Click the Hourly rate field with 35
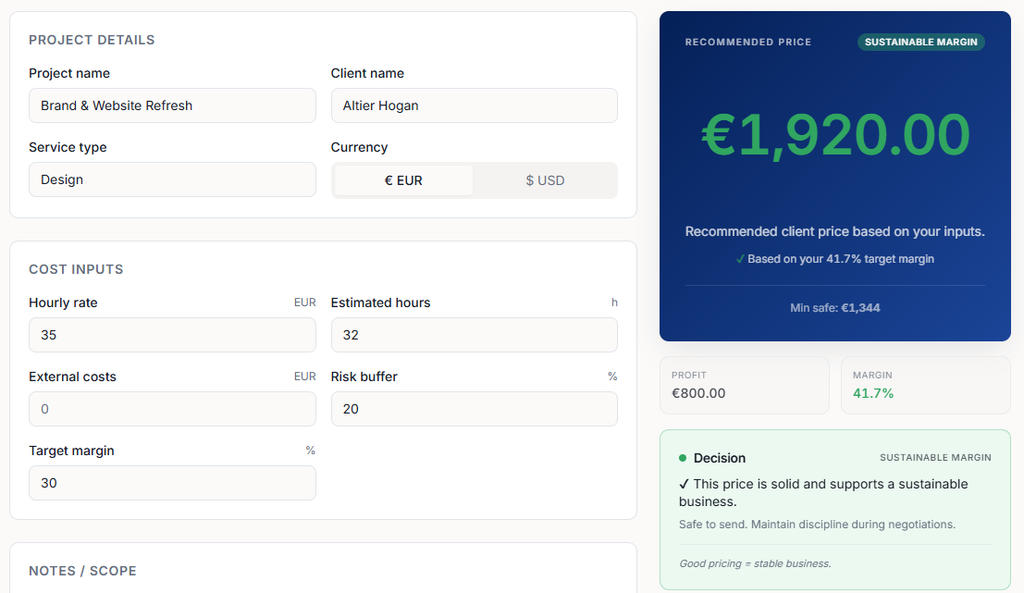 pyautogui.click(x=172, y=335)
